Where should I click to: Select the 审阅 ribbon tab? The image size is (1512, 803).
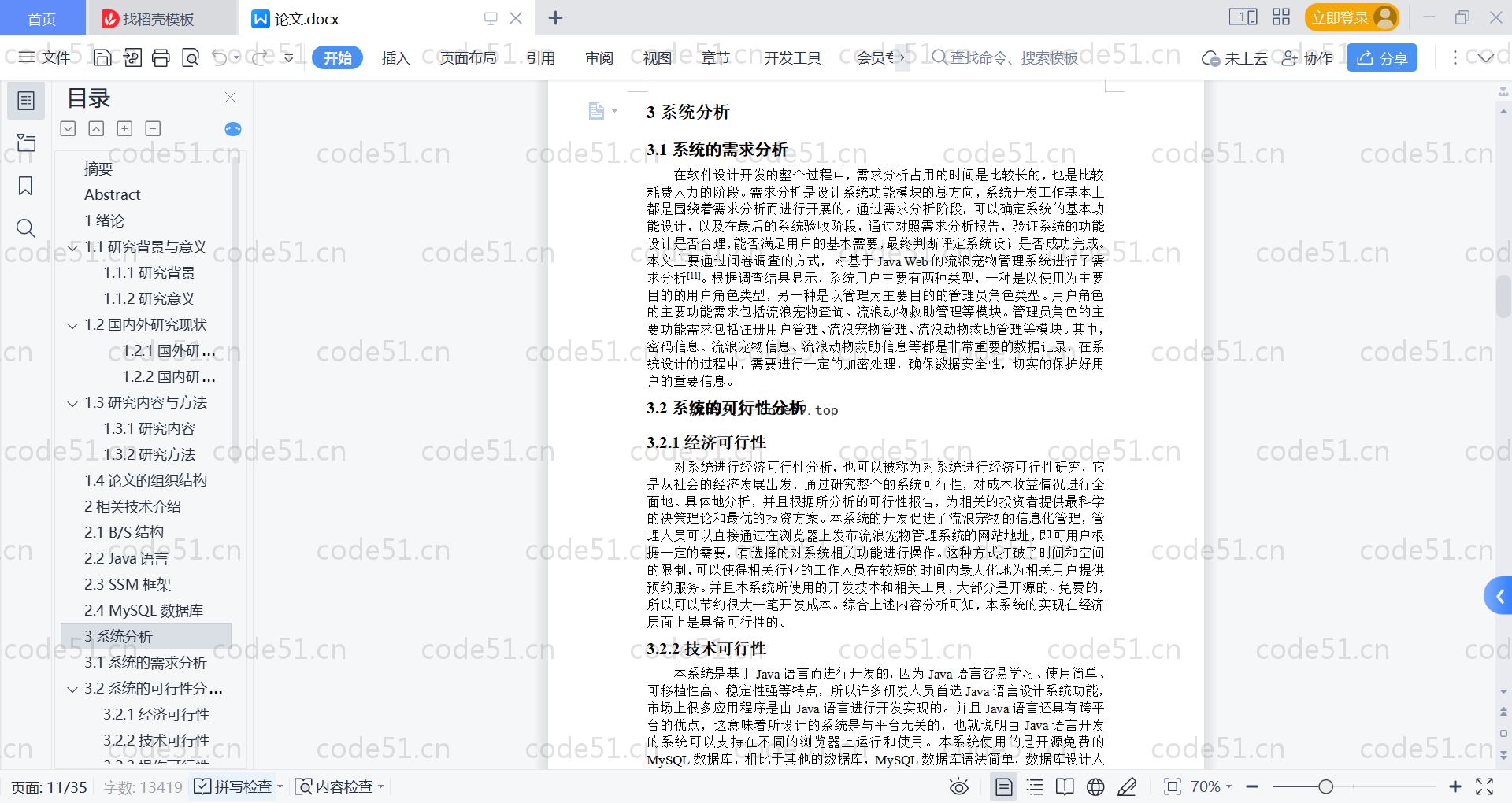tap(598, 57)
